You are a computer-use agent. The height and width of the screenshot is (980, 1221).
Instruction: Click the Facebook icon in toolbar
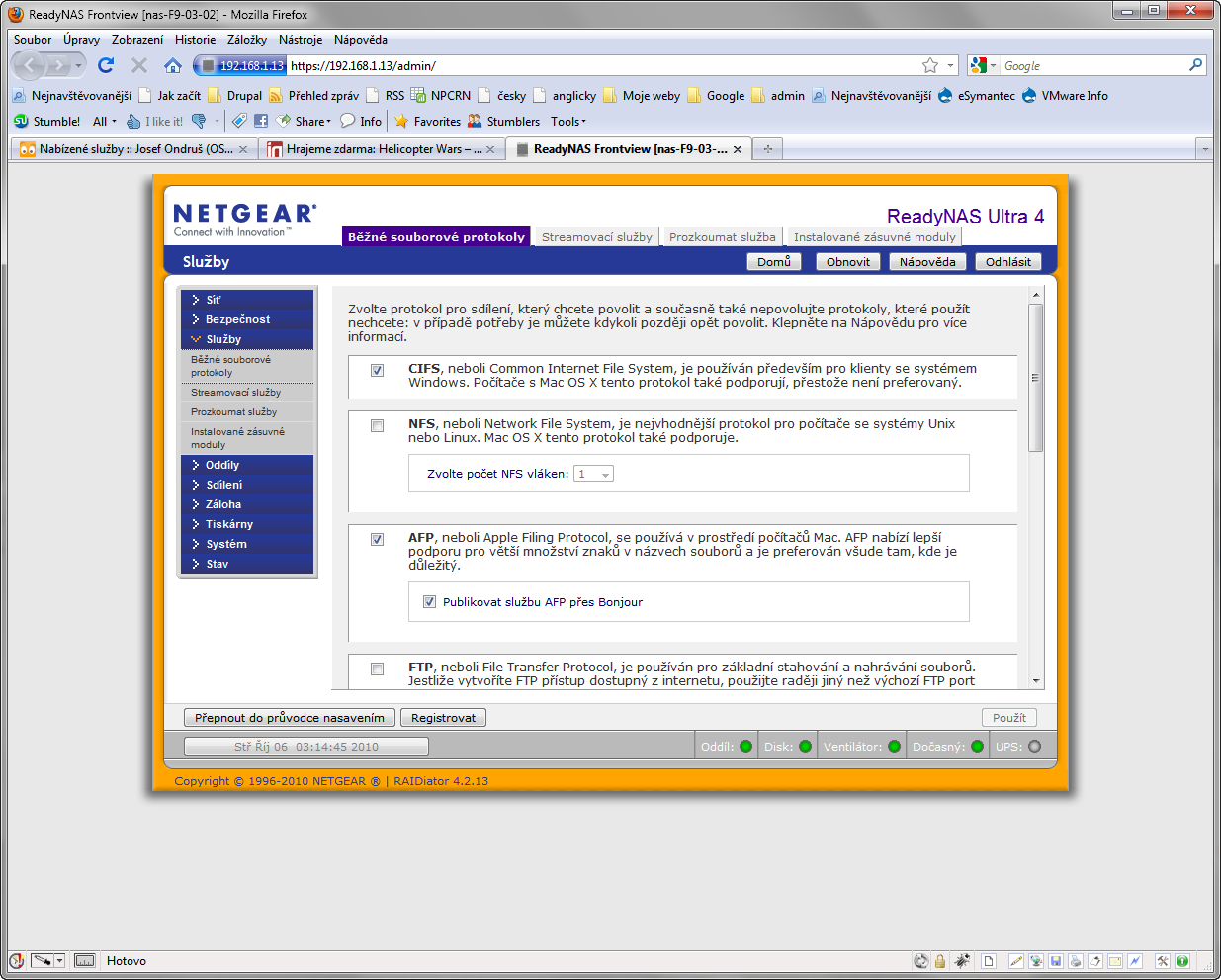(261, 121)
